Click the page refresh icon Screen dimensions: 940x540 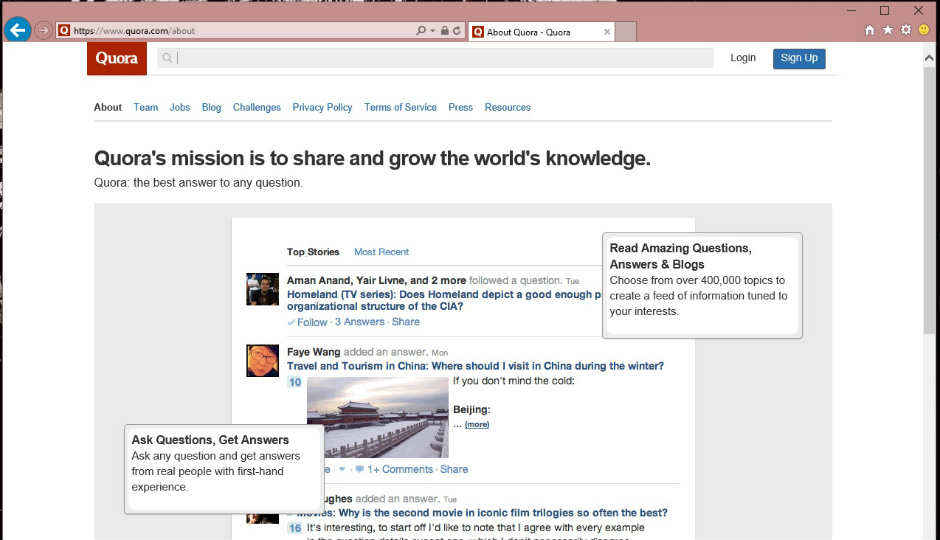[457, 31]
